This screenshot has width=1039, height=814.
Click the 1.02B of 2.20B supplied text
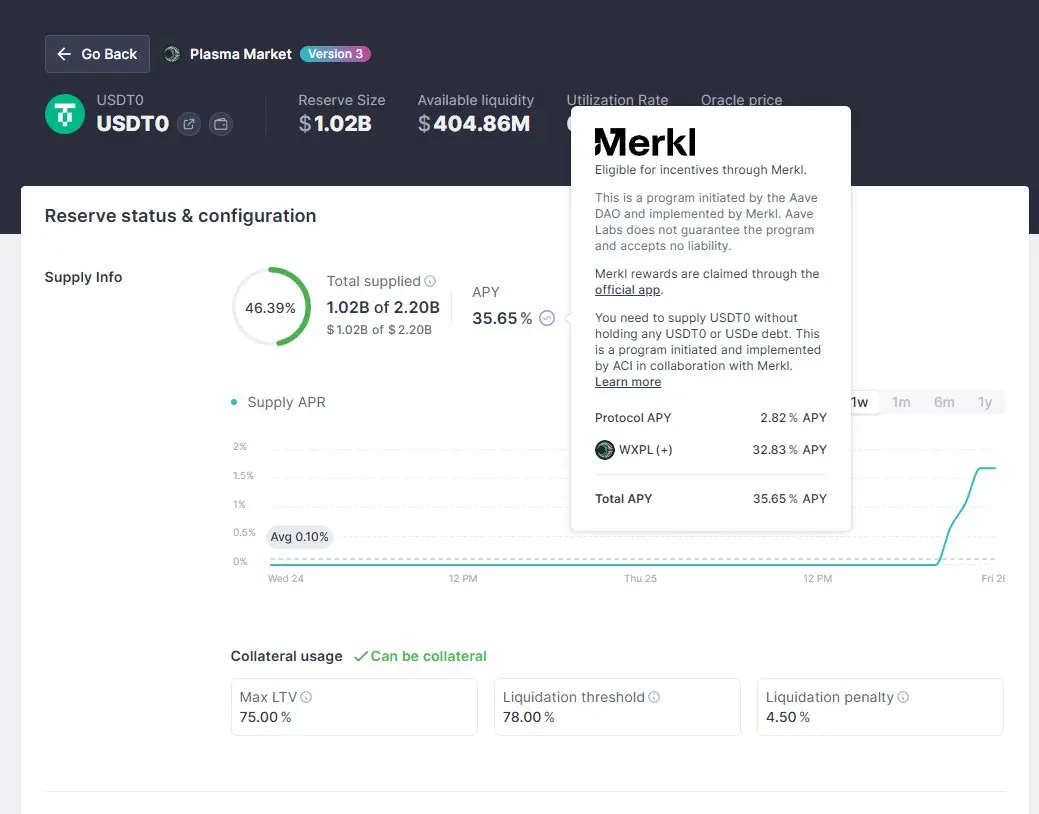tap(383, 308)
